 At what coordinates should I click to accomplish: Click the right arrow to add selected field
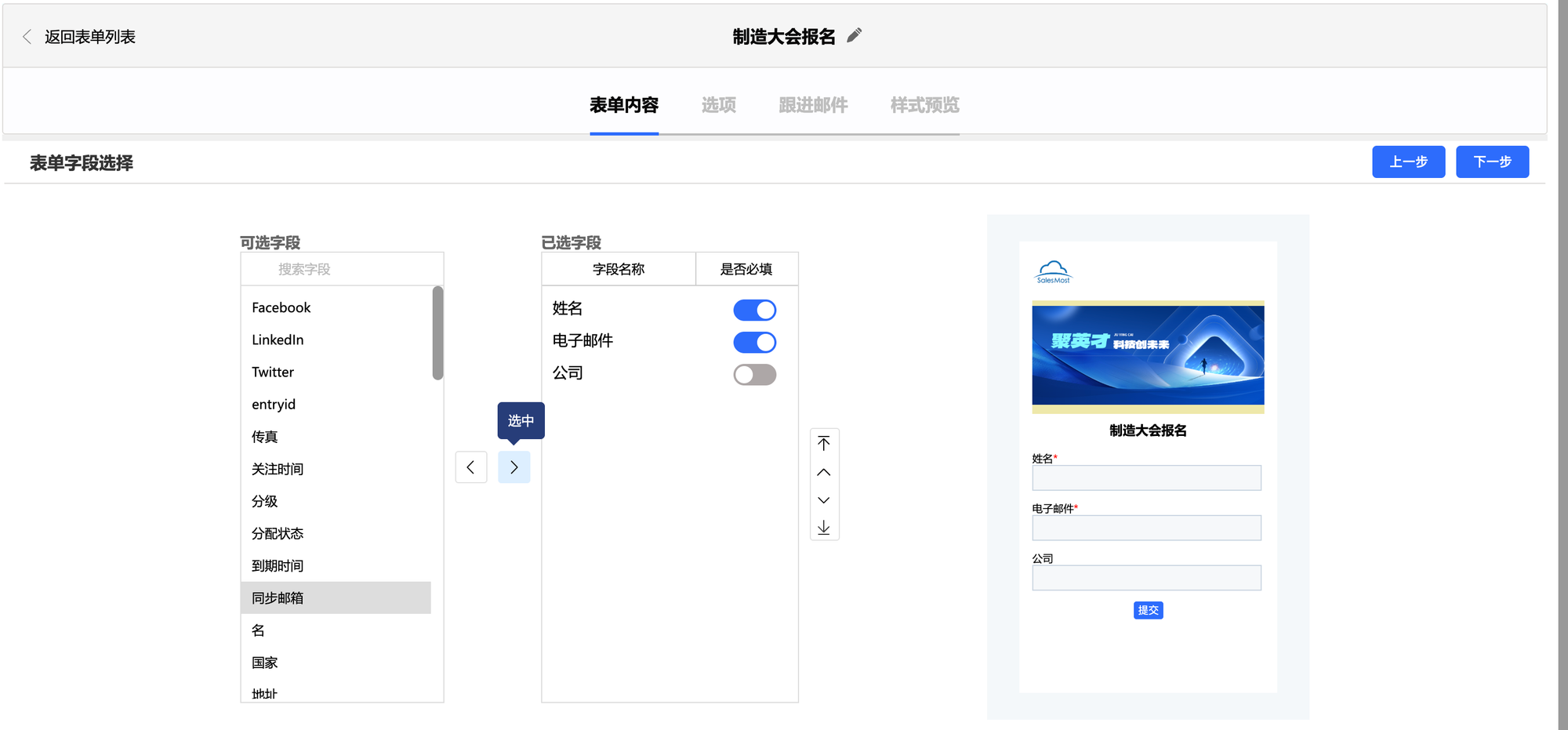tap(514, 467)
